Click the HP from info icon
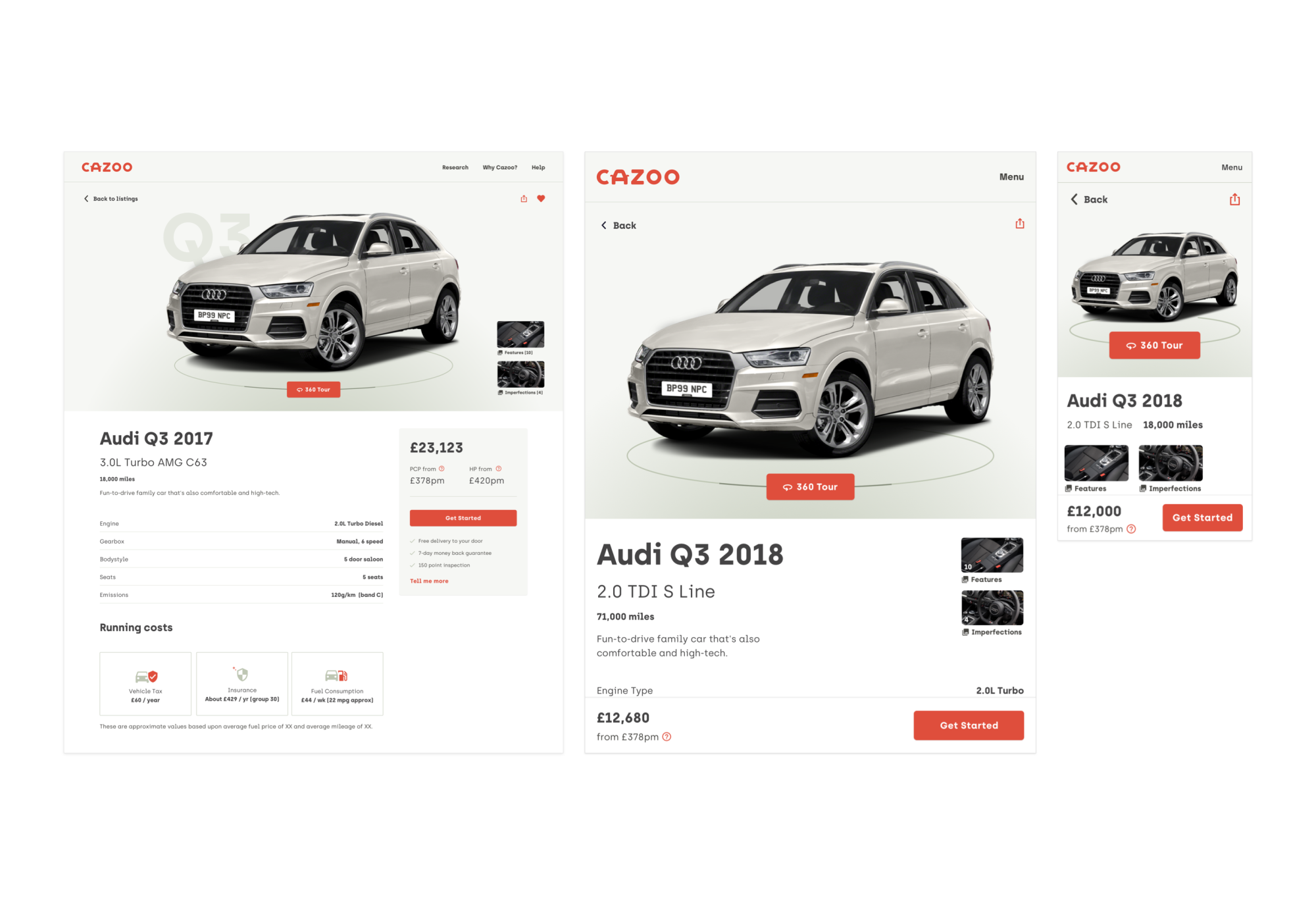 click(499, 469)
